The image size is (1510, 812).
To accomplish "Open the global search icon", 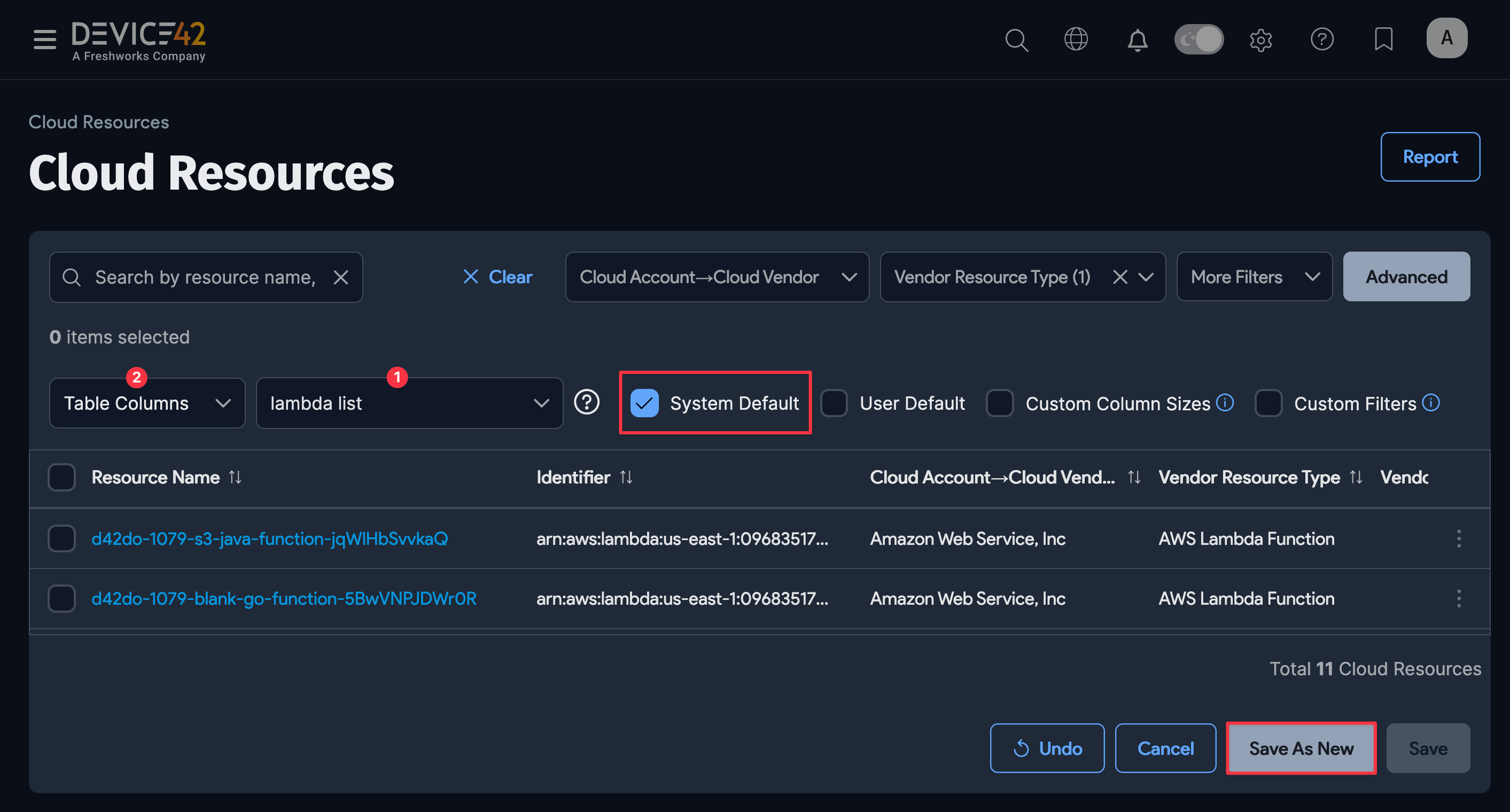I will (x=1017, y=40).
